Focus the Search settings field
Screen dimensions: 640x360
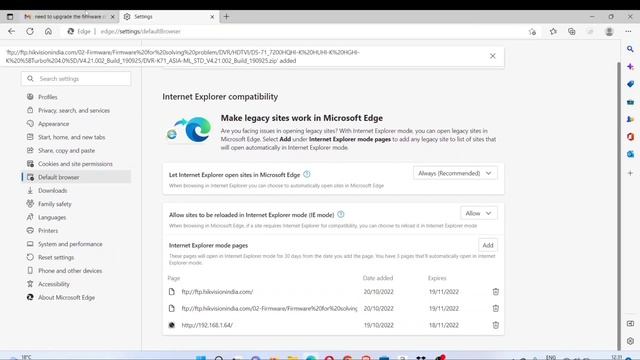[76, 79]
